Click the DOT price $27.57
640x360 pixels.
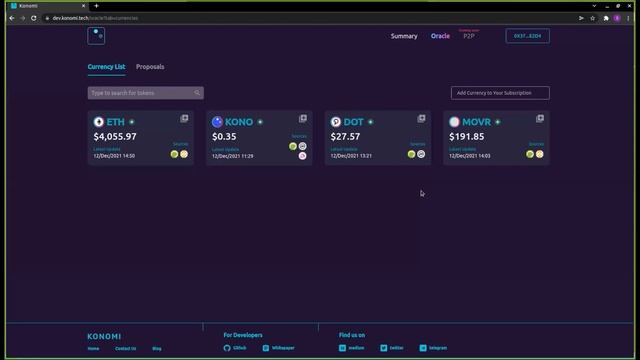345,136
